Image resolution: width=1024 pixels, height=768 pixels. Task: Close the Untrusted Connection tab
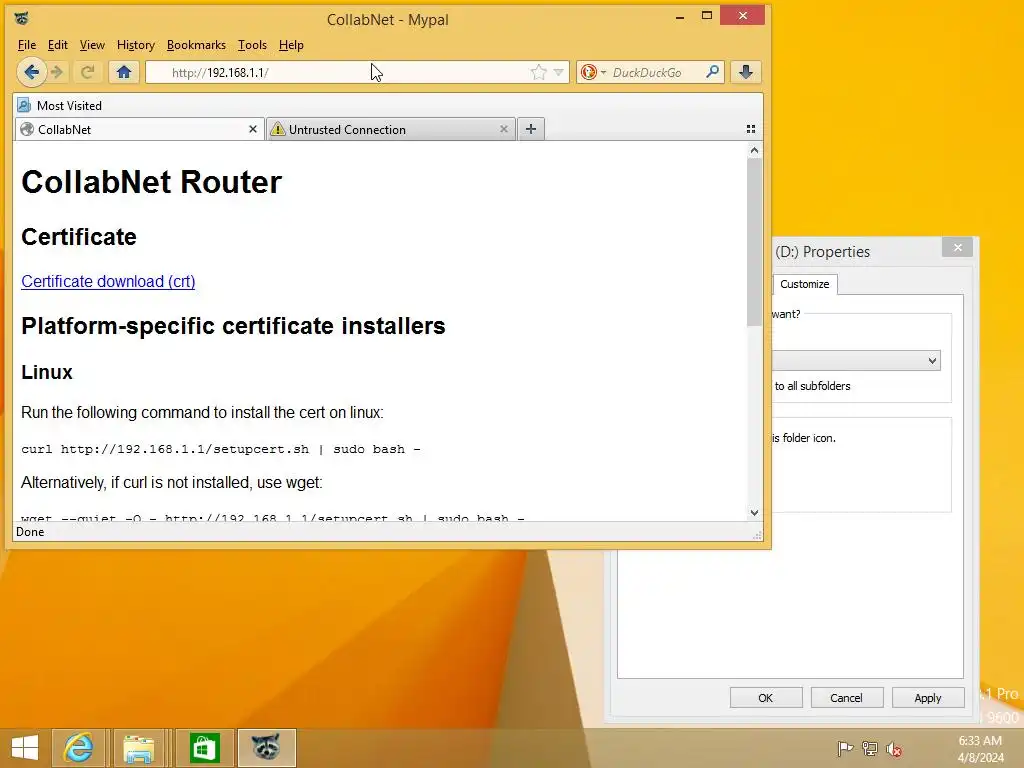coord(504,129)
